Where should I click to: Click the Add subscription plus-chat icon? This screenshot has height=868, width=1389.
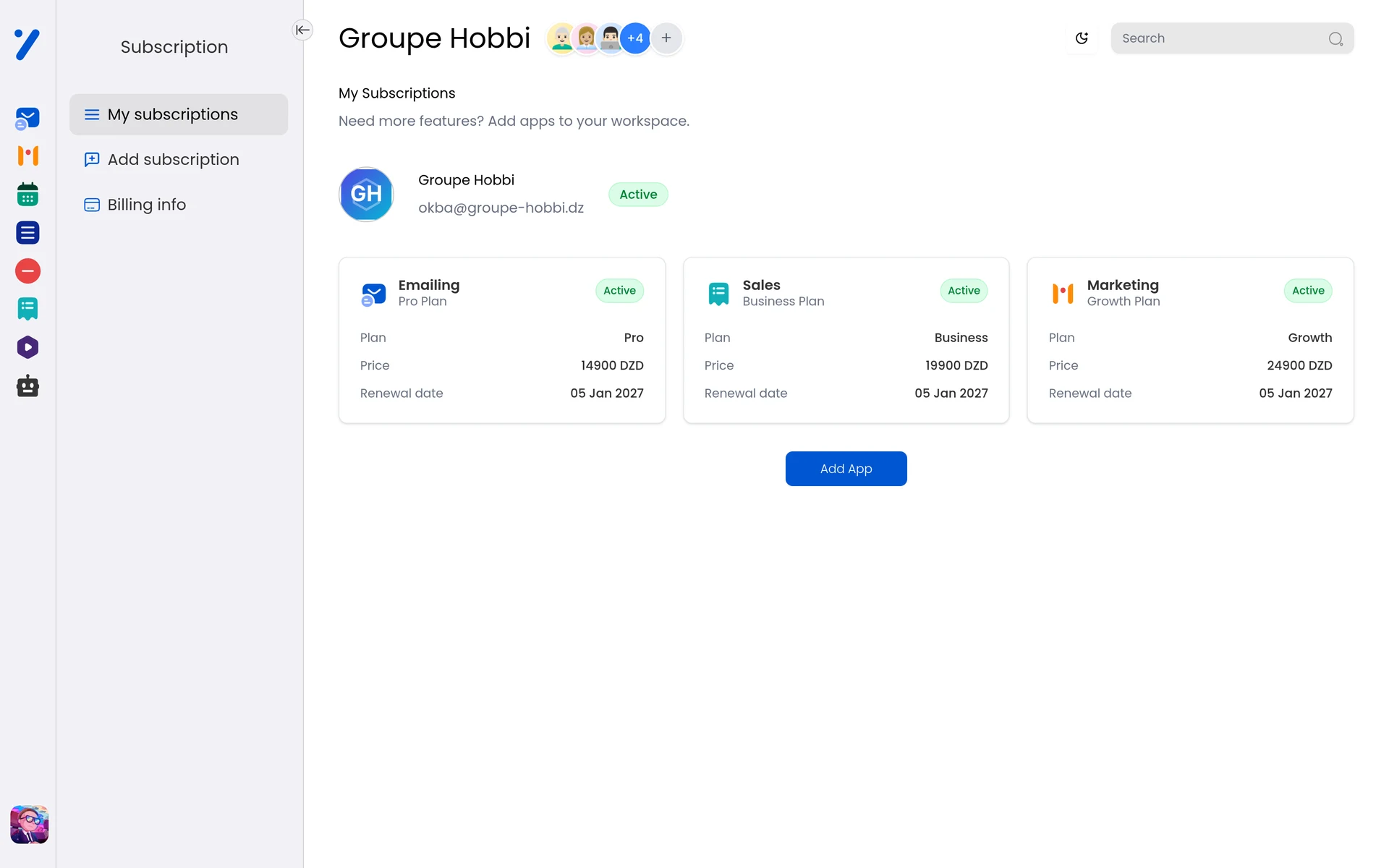pos(92,159)
